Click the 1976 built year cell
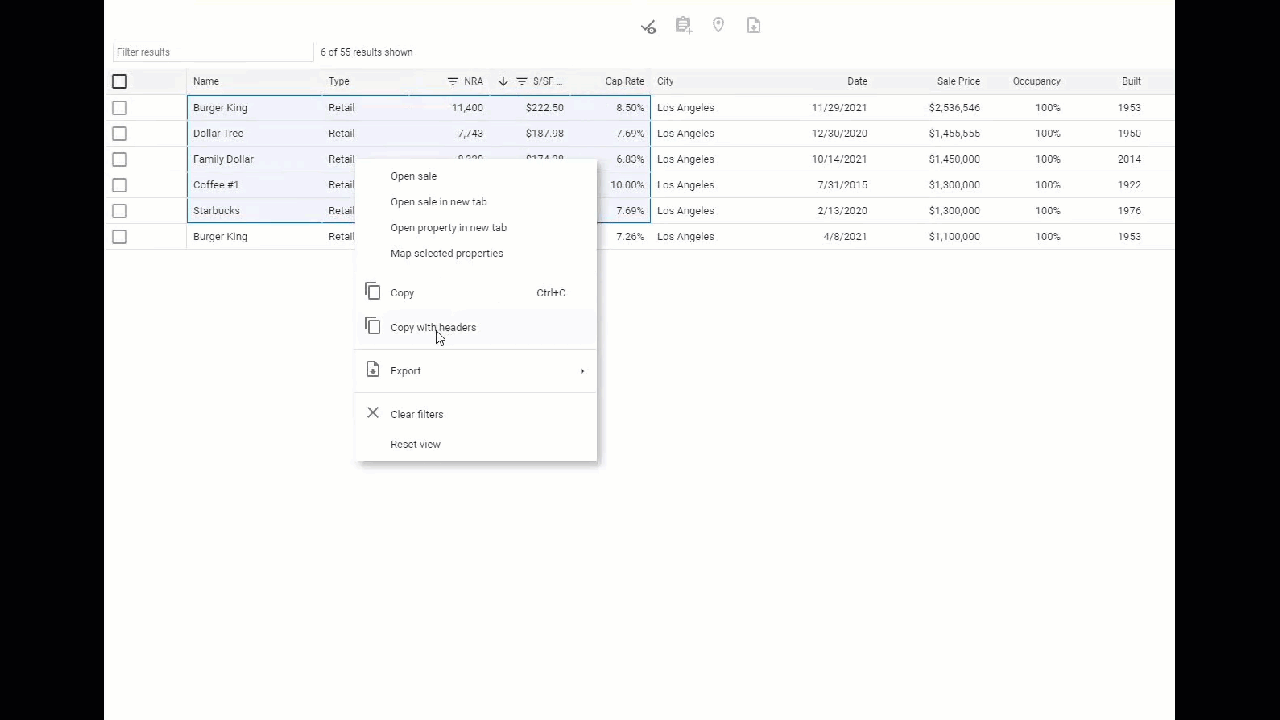 coord(1130,211)
